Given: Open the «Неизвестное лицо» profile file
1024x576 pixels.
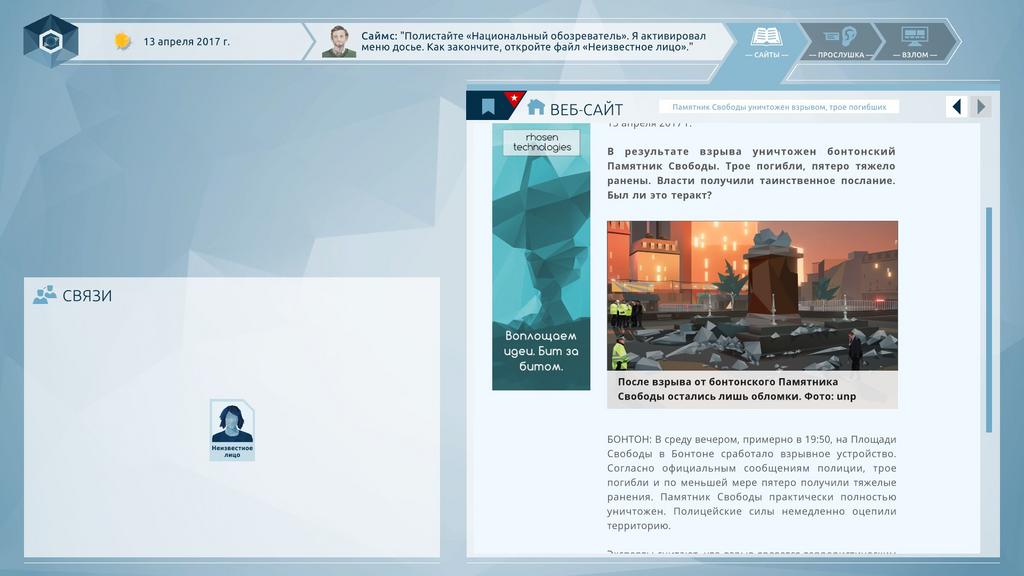Looking at the screenshot, I should click(232, 430).
